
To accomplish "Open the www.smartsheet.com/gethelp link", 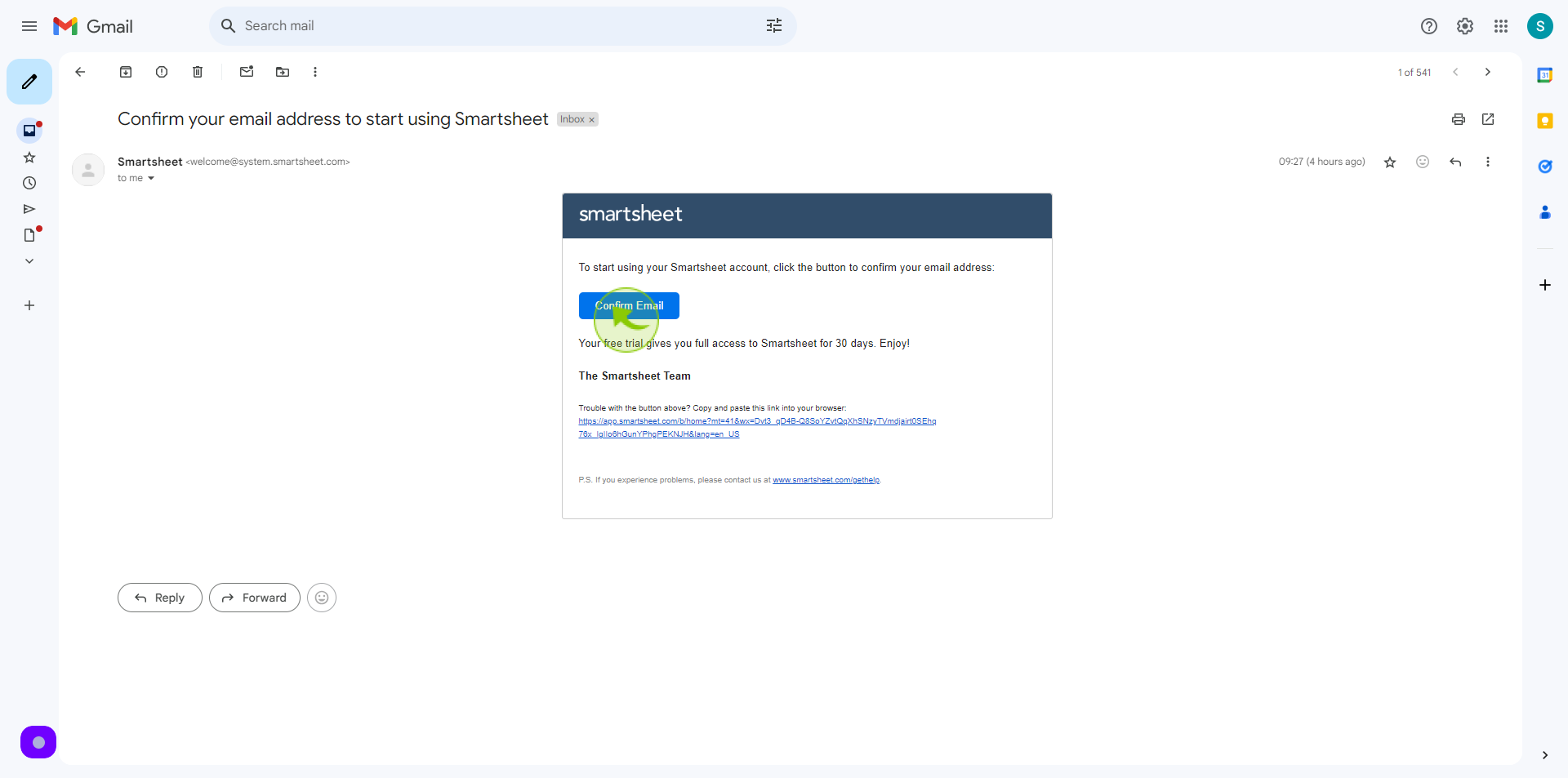I will 826,480.
